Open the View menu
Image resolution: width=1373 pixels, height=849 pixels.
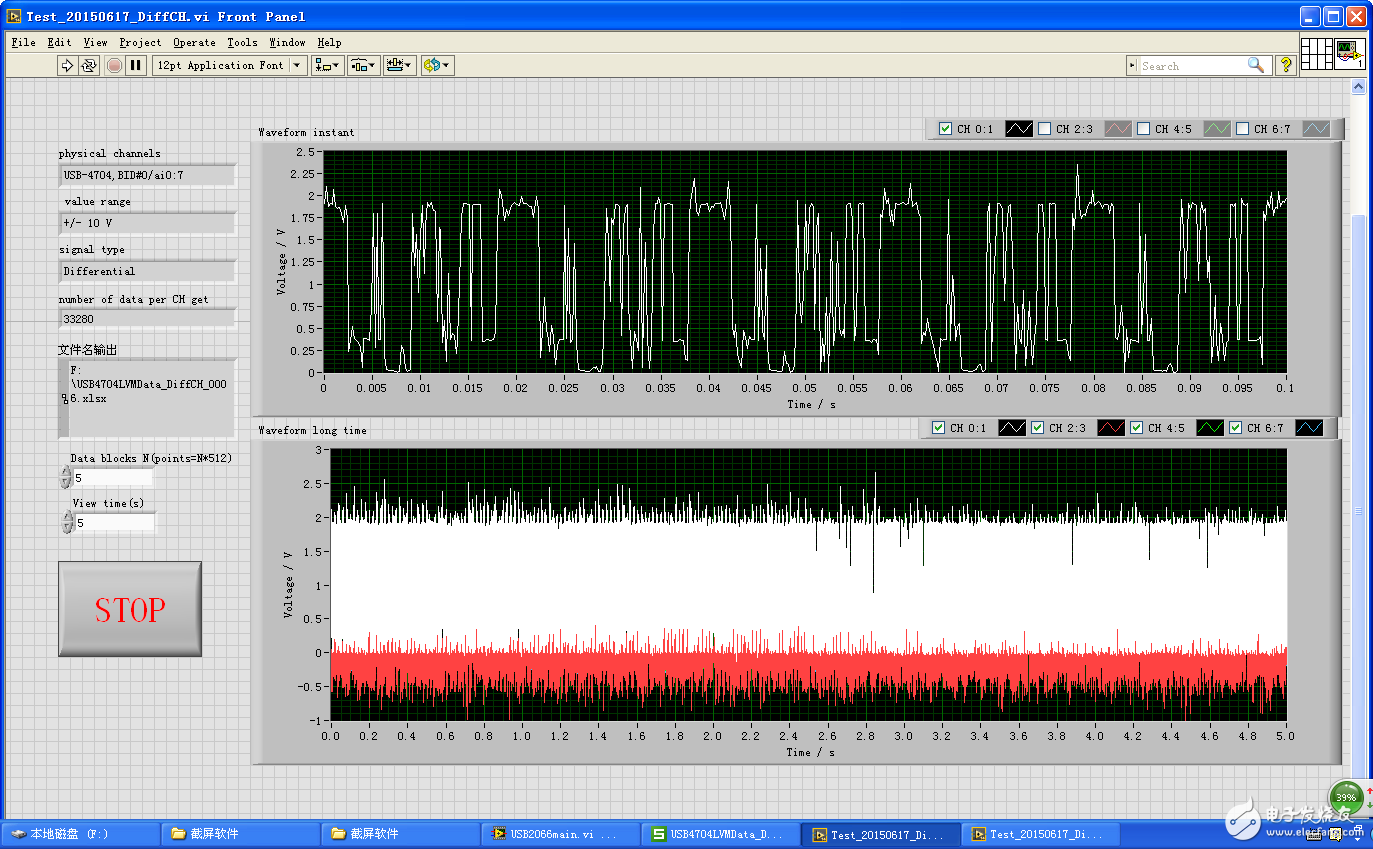(x=95, y=42)
